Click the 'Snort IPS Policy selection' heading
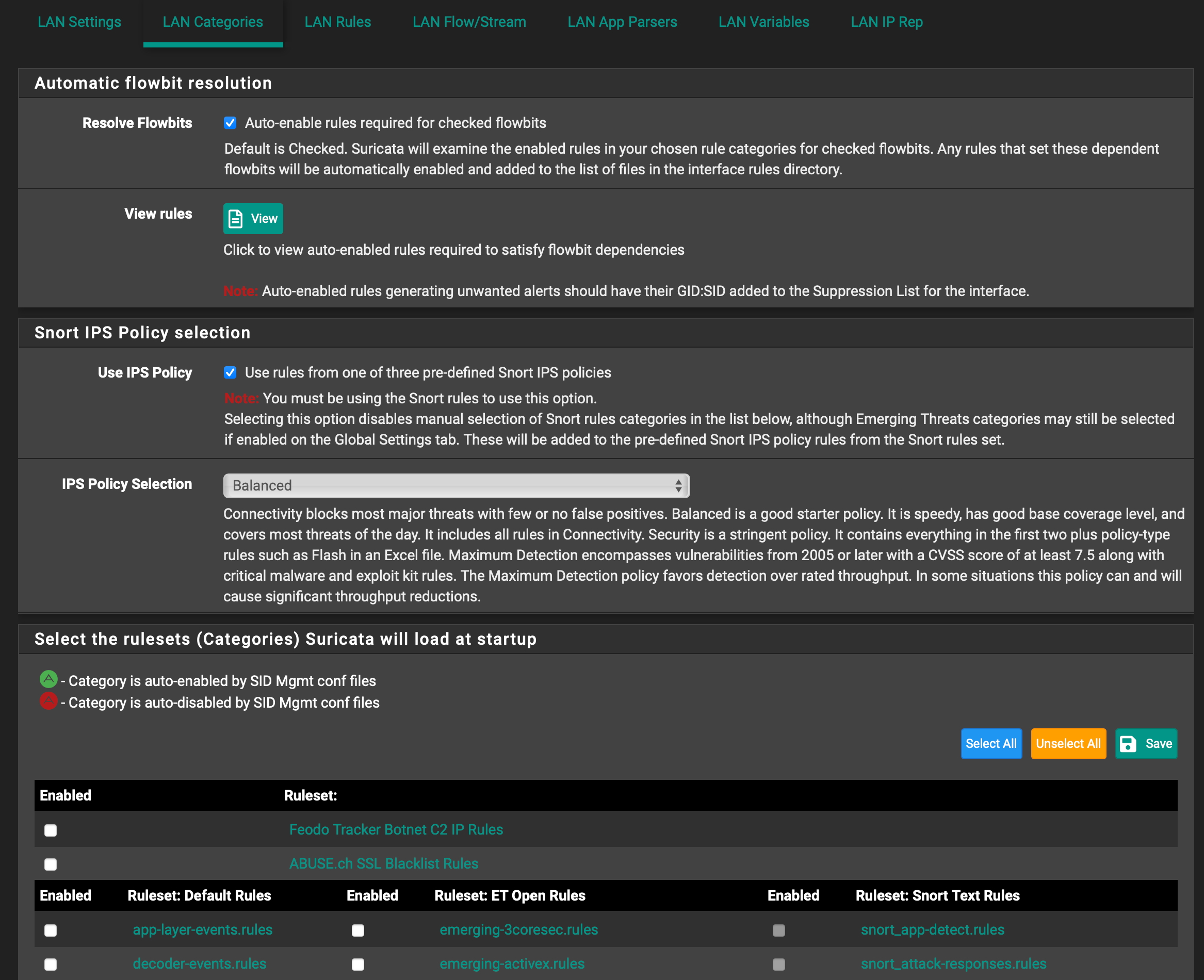This screenshot has height=980, width=1204. (x=142, y=333)
